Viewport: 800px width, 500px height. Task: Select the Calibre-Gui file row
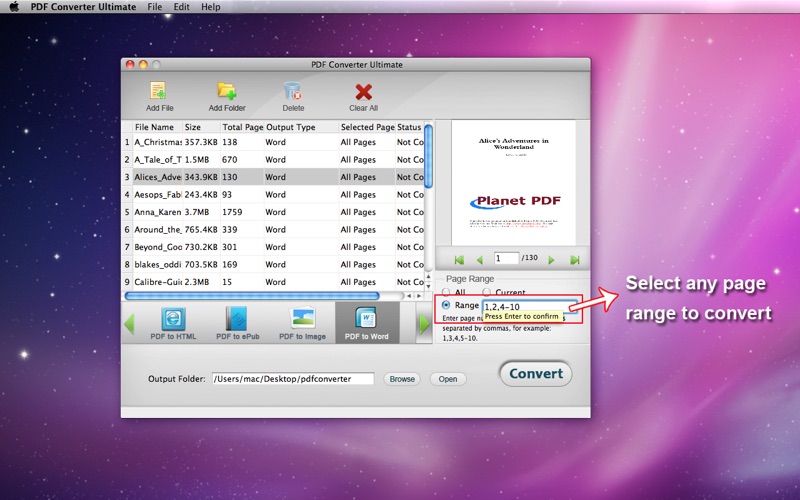273,282
